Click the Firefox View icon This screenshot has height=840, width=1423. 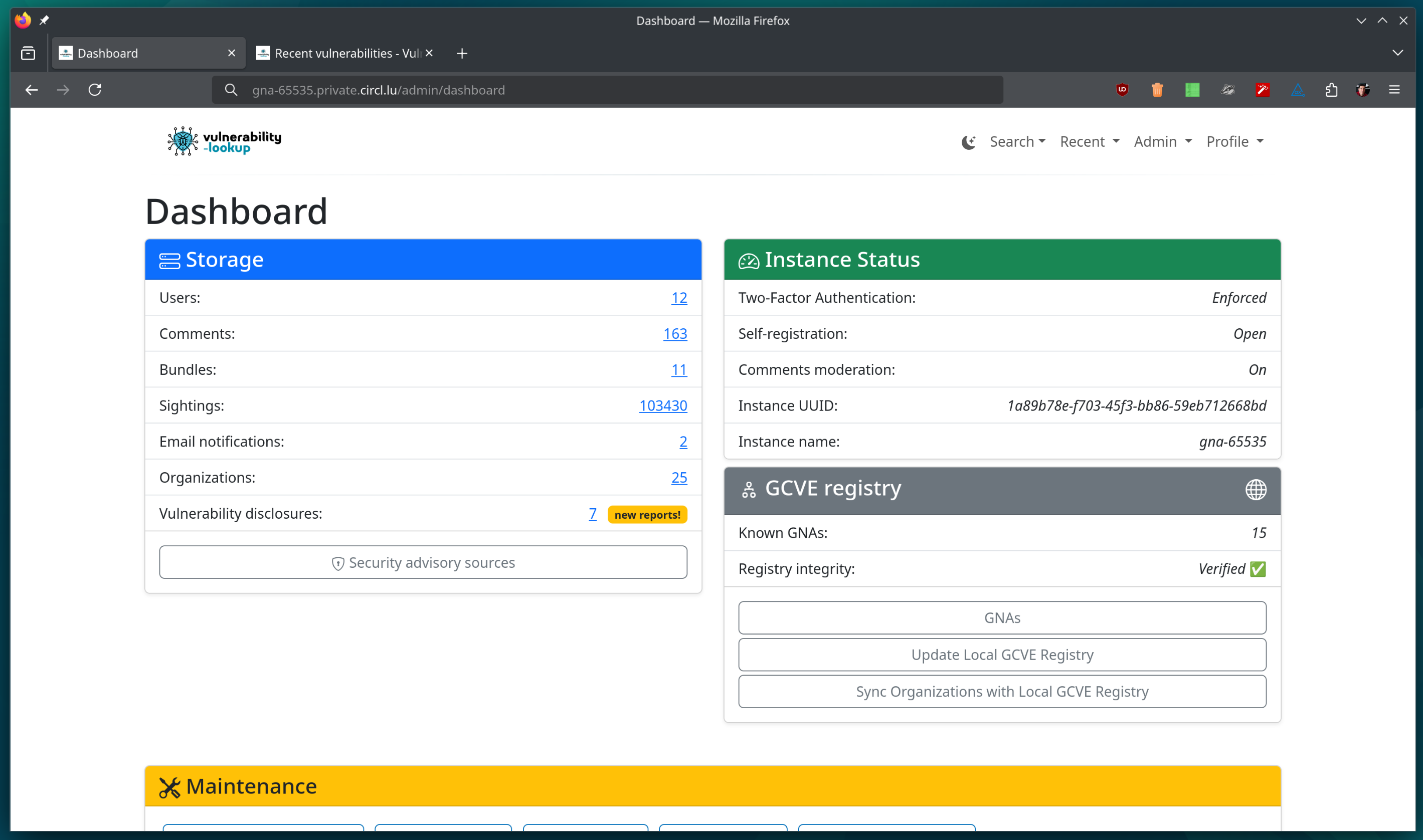click(x=28, y=53)
